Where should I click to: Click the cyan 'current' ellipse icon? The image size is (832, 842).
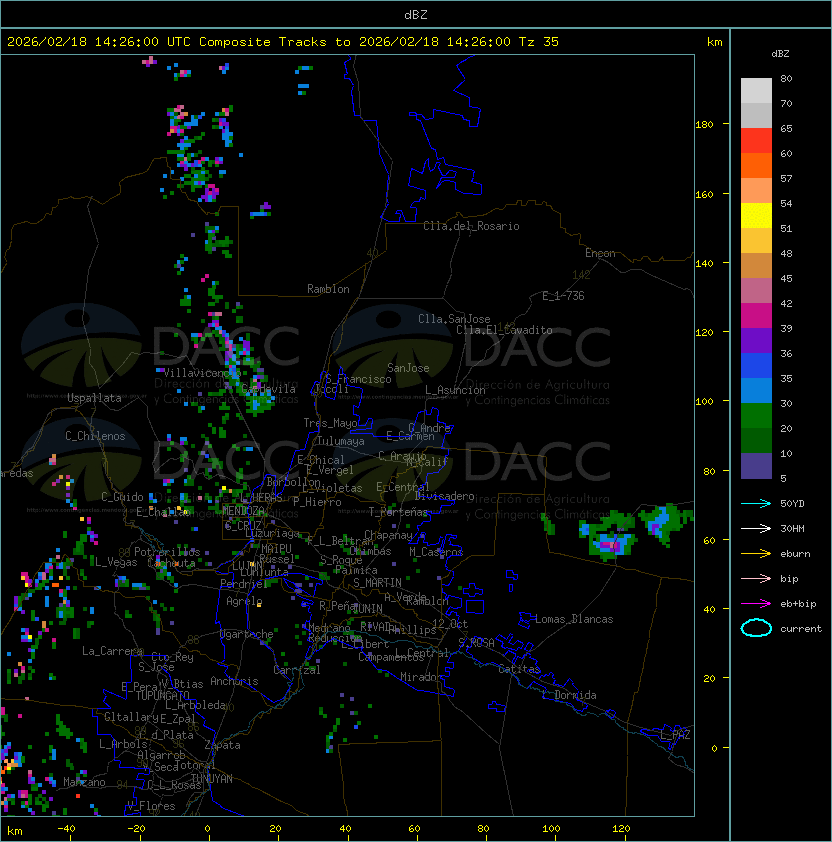pyautogui.click(x=756, y=628)
